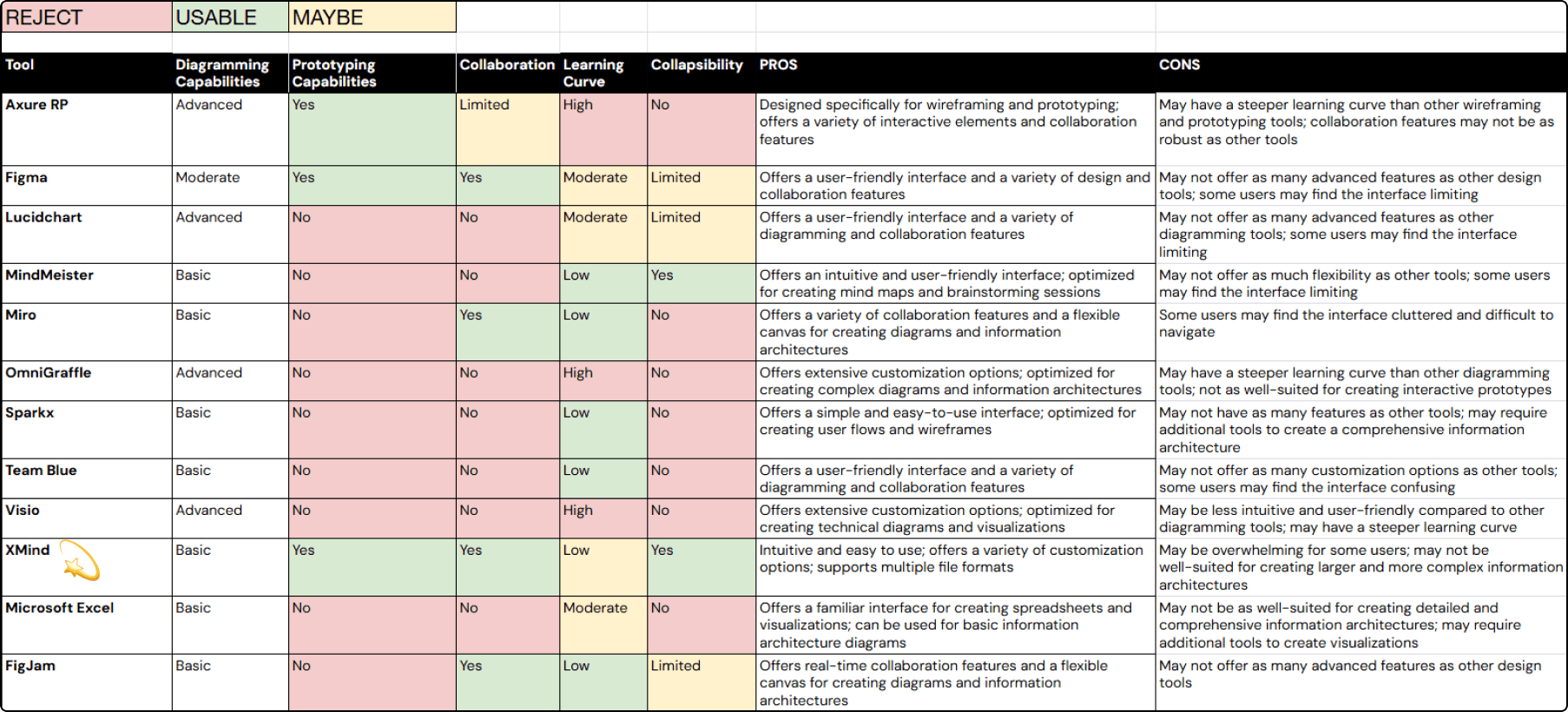Screen dimensions: 1568x712
Task: Click the CONS column header
Action: [x=1360, y=73]
